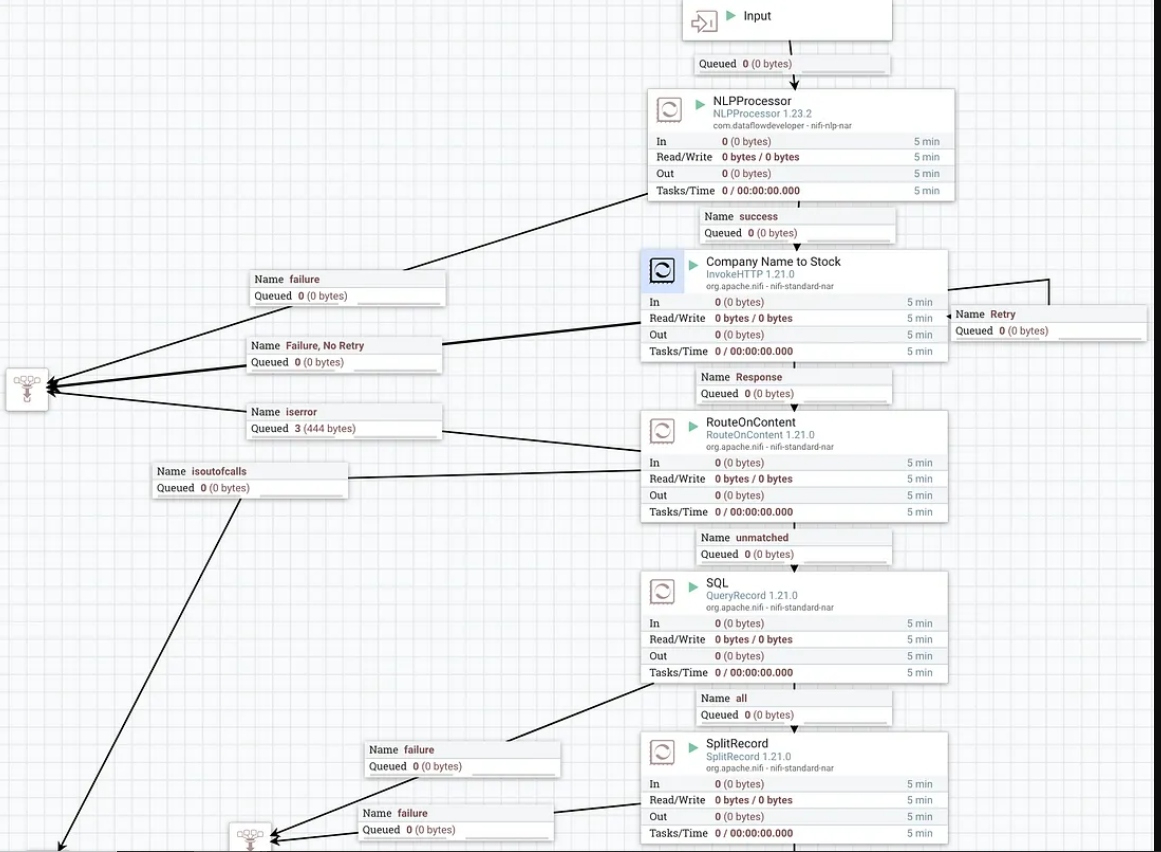Click the RouteOnContent processor icon
Screen dimensions: 1161x852
[x=662, y=431]
